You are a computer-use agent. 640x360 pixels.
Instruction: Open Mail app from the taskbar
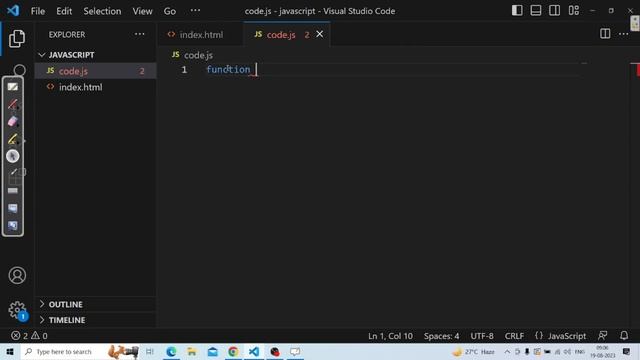coord(212,351)
